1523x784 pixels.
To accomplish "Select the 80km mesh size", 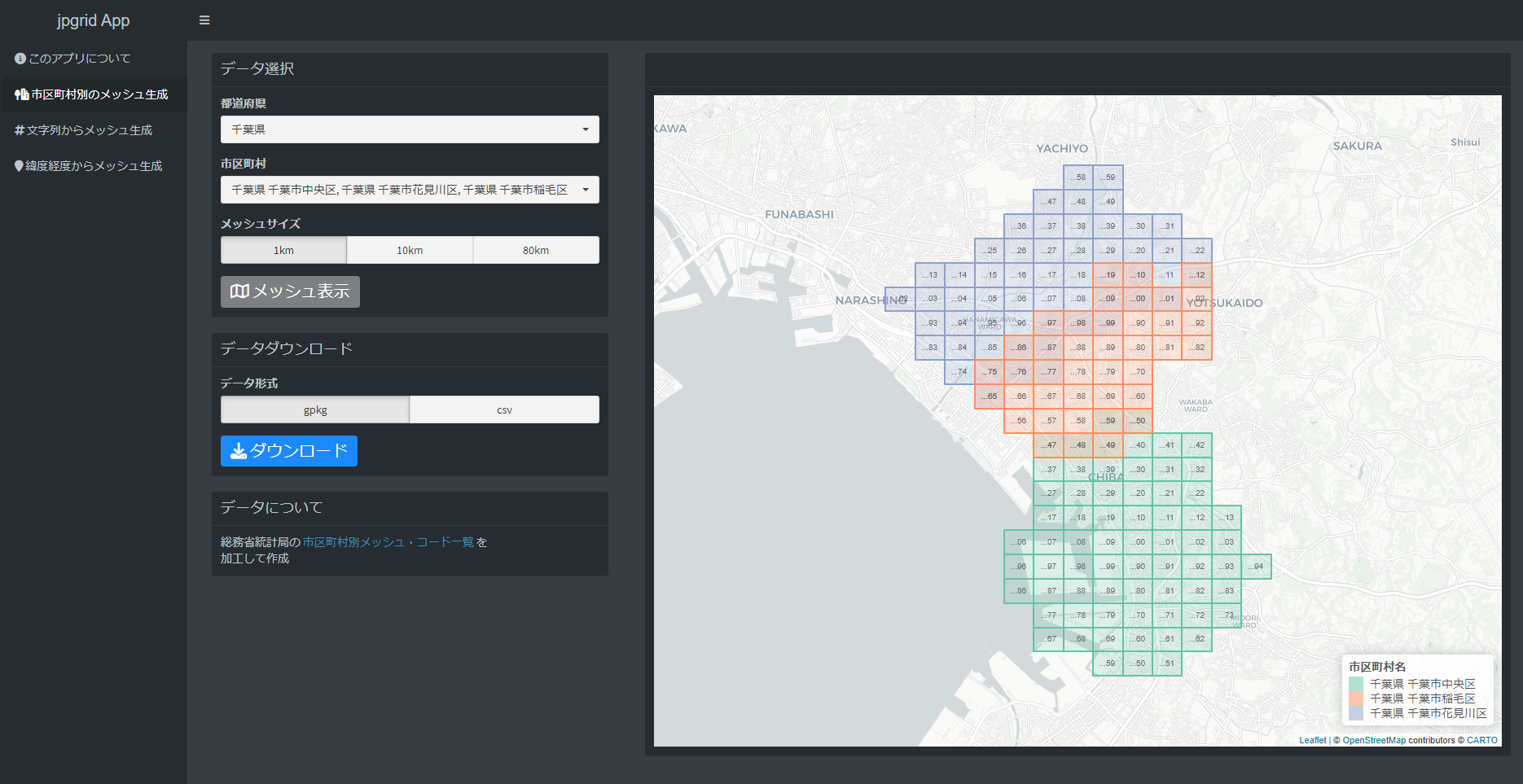I will [536, 250].
